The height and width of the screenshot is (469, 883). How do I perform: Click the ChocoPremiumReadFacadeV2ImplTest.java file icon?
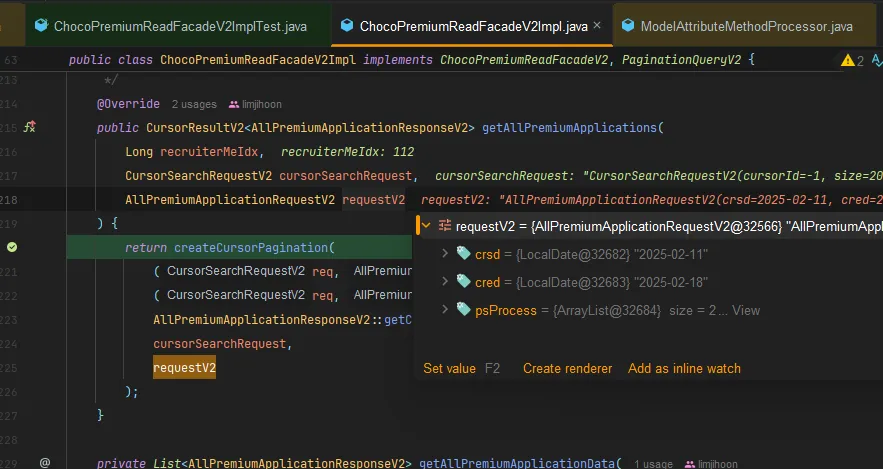click(41, 25)
